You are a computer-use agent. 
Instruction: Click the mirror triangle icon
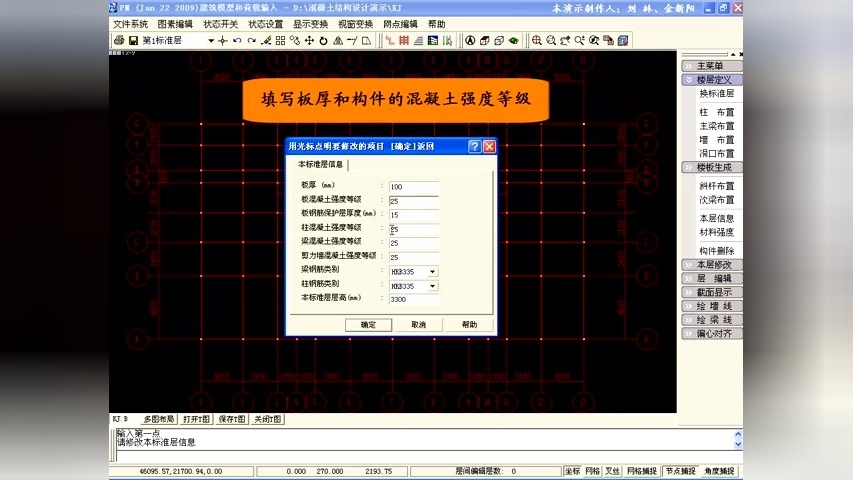(x=338, y=40)
